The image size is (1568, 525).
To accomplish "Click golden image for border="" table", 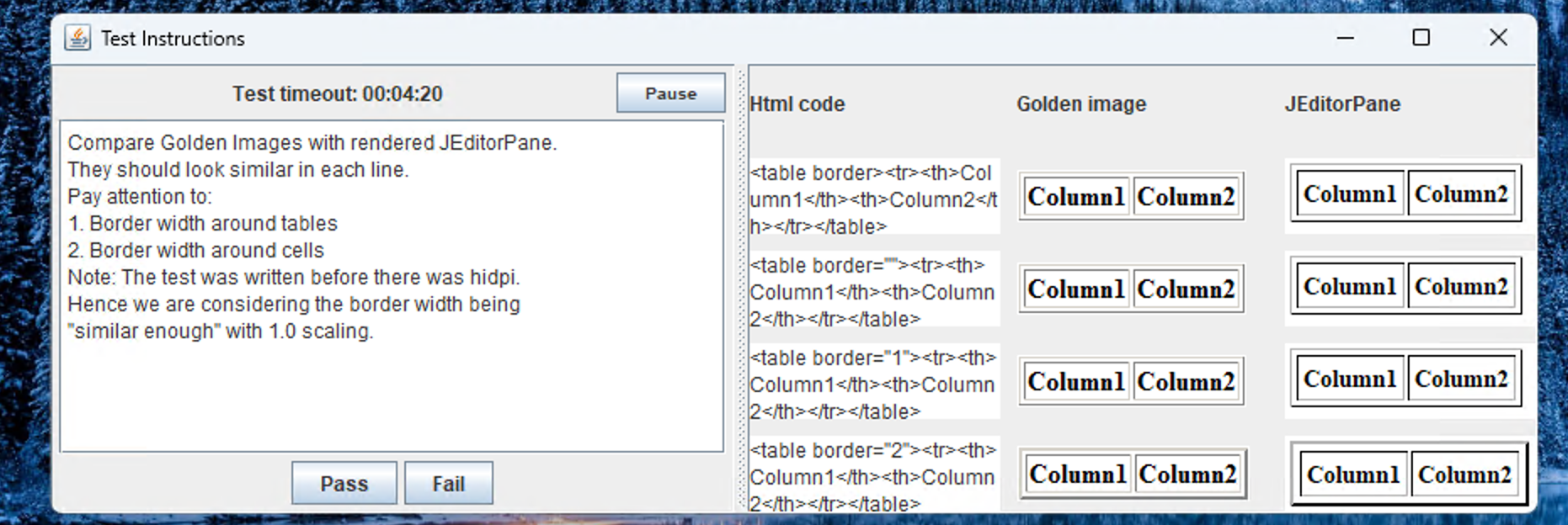I will click(1131, 289).
